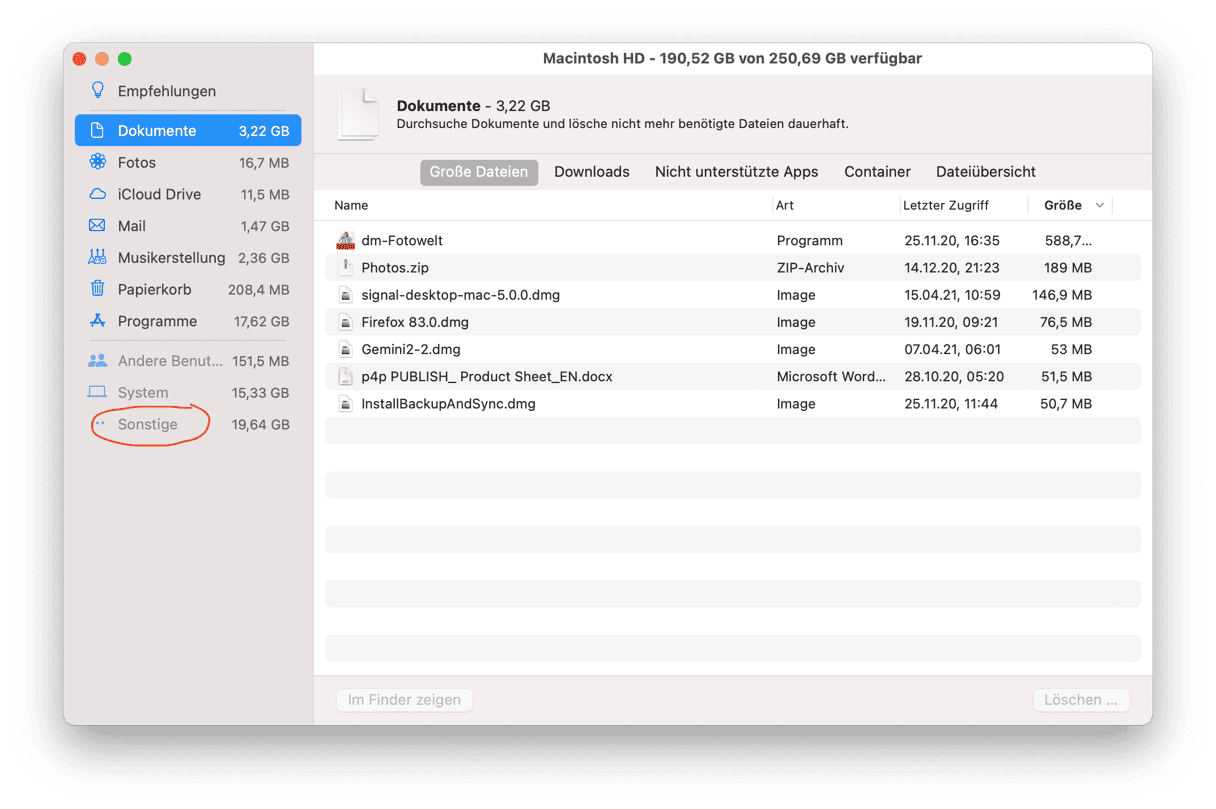Sort file list by Name column
Viewport: 1216px width, 809px height.
351,206
